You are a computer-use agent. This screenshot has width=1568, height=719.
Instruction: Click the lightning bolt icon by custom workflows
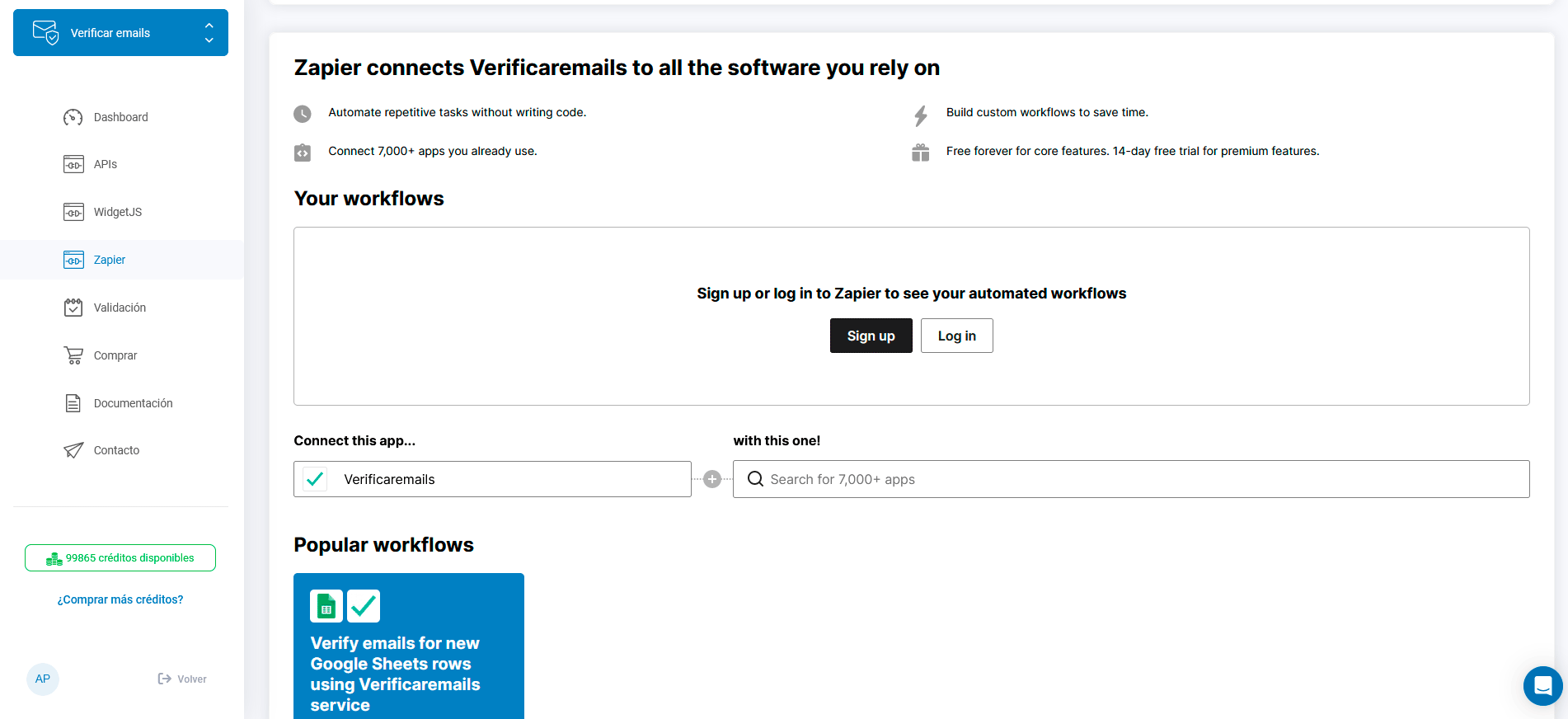pos(921,115)
